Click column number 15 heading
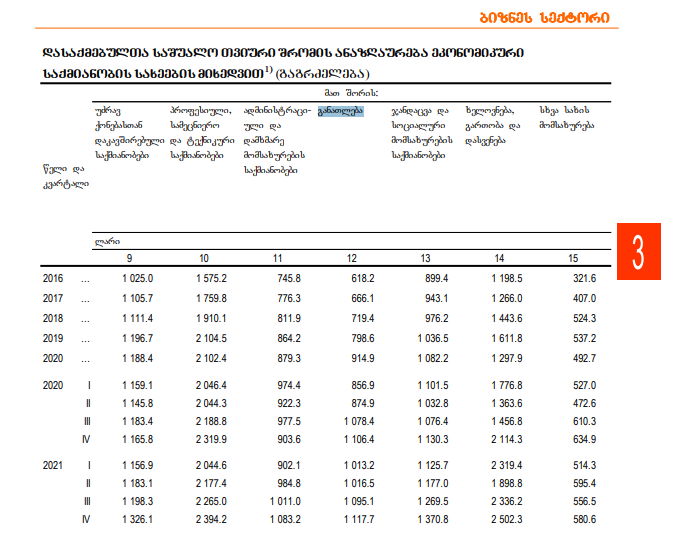Screen dimensions: 678x544 (572, 259)
